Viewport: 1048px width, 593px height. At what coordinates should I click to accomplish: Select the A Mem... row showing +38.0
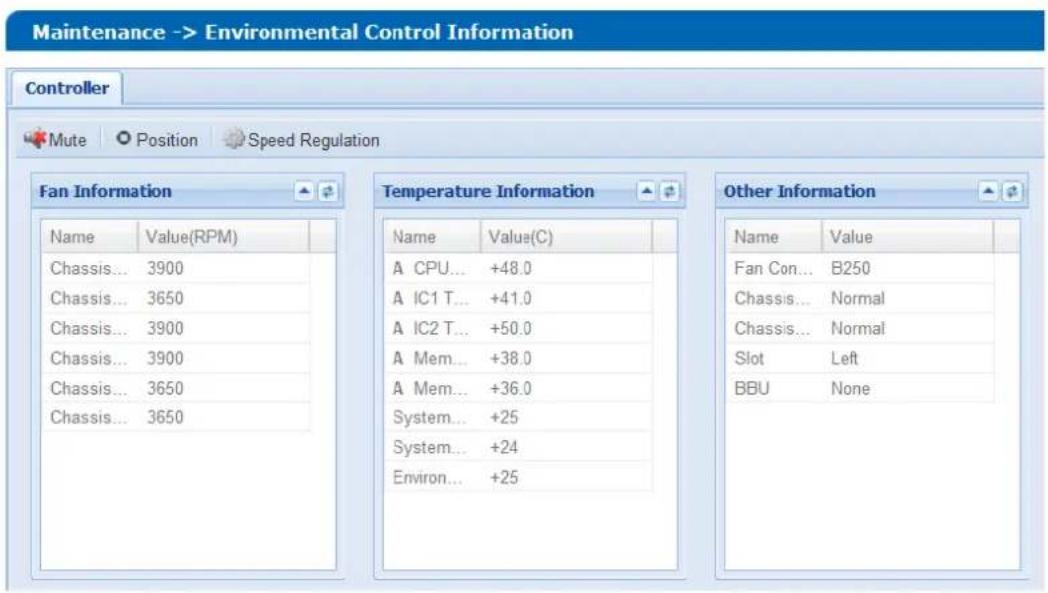click(x=518, y=358)
